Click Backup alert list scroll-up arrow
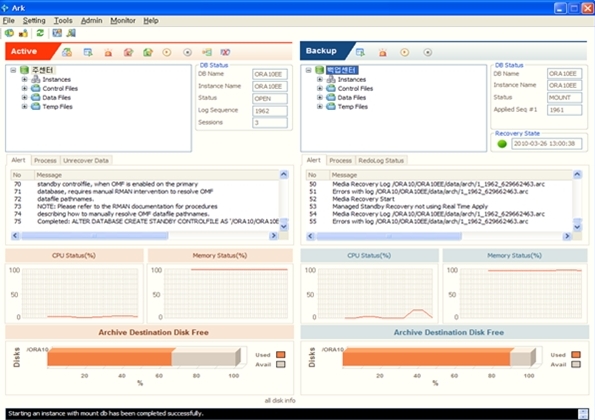Viewport: 595px width, 420px height. tap(577, 175)
